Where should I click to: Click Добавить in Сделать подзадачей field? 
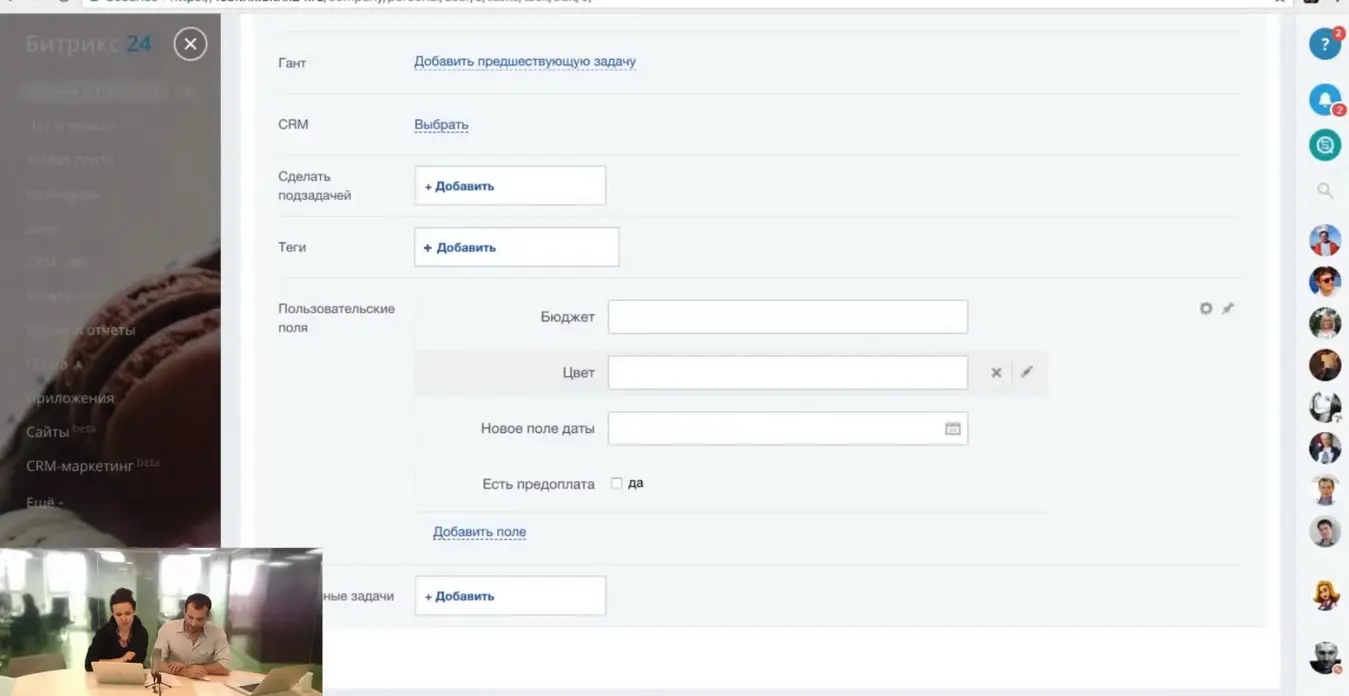coord(460,186)
